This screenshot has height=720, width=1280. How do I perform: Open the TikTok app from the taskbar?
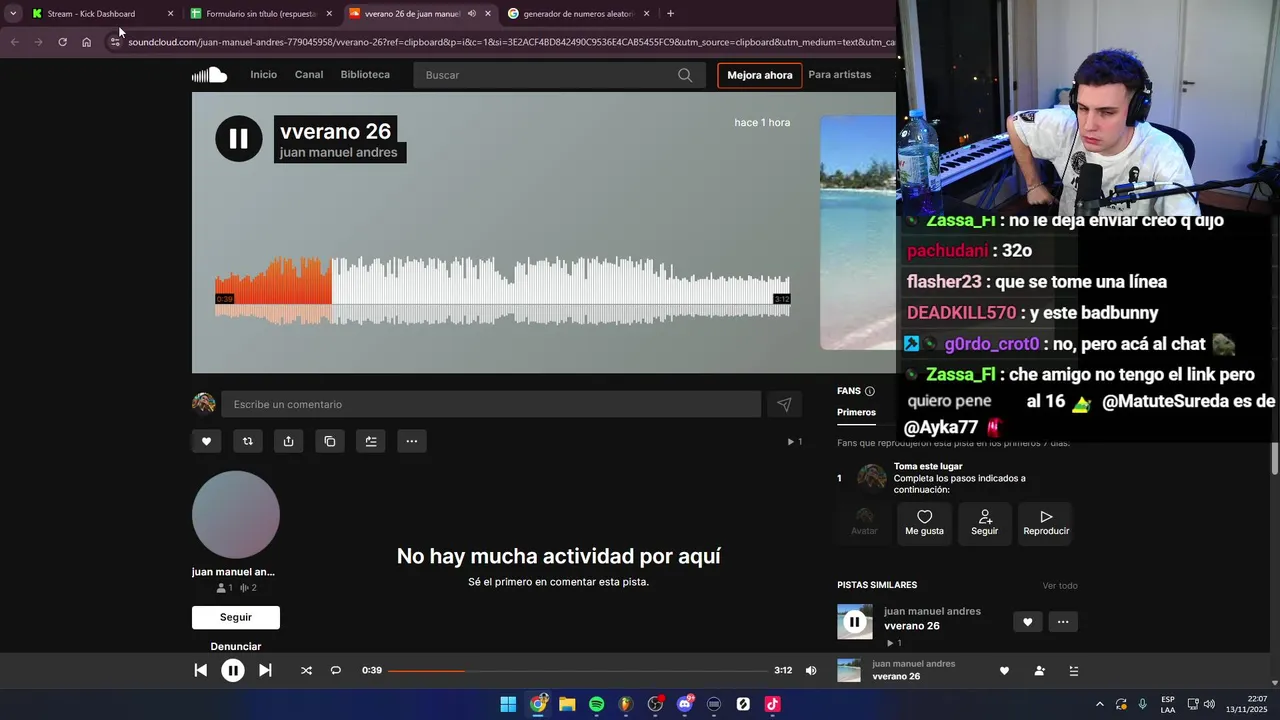772,704
